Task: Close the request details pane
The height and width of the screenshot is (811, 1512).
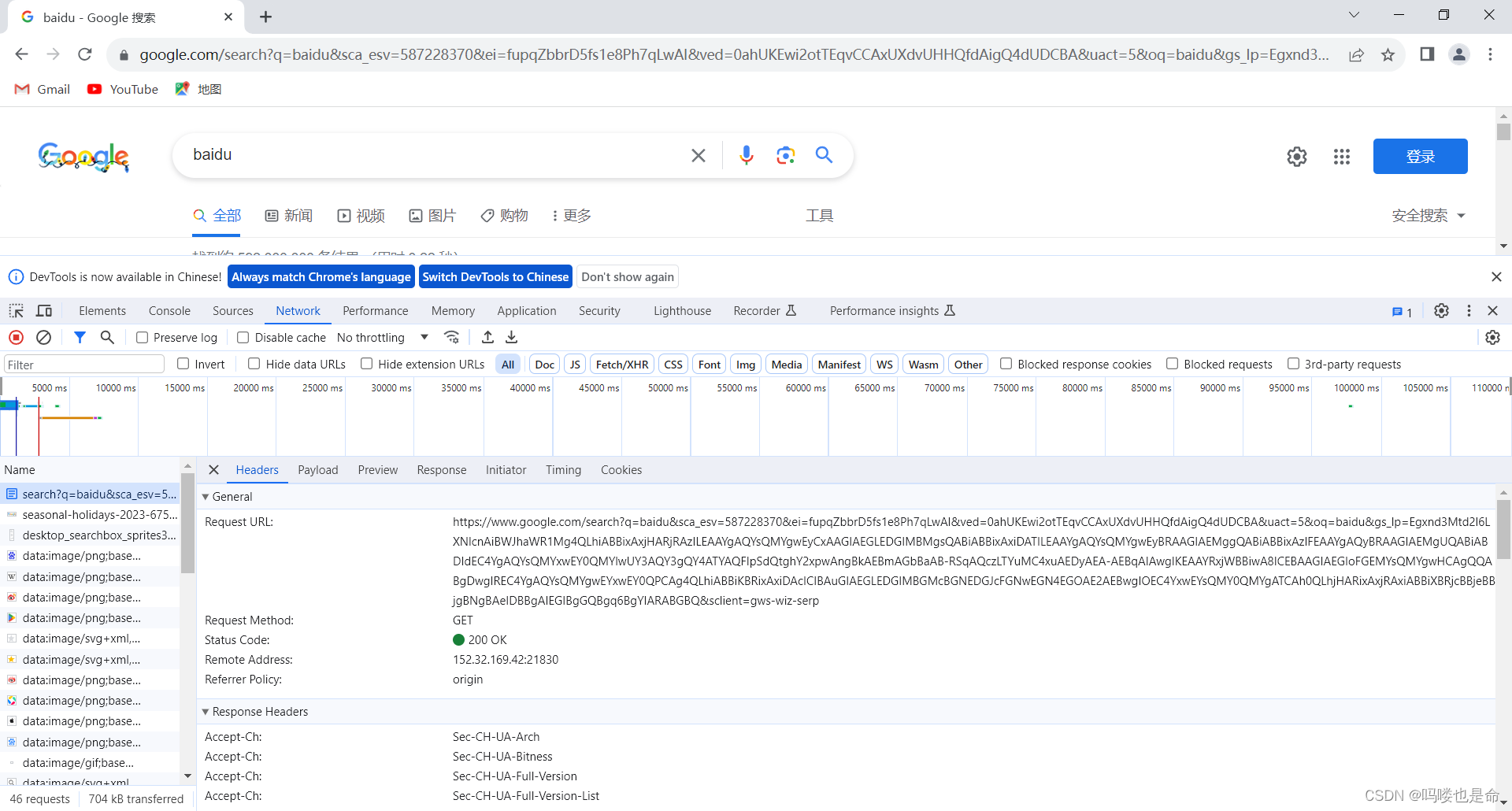Action: 213,470
